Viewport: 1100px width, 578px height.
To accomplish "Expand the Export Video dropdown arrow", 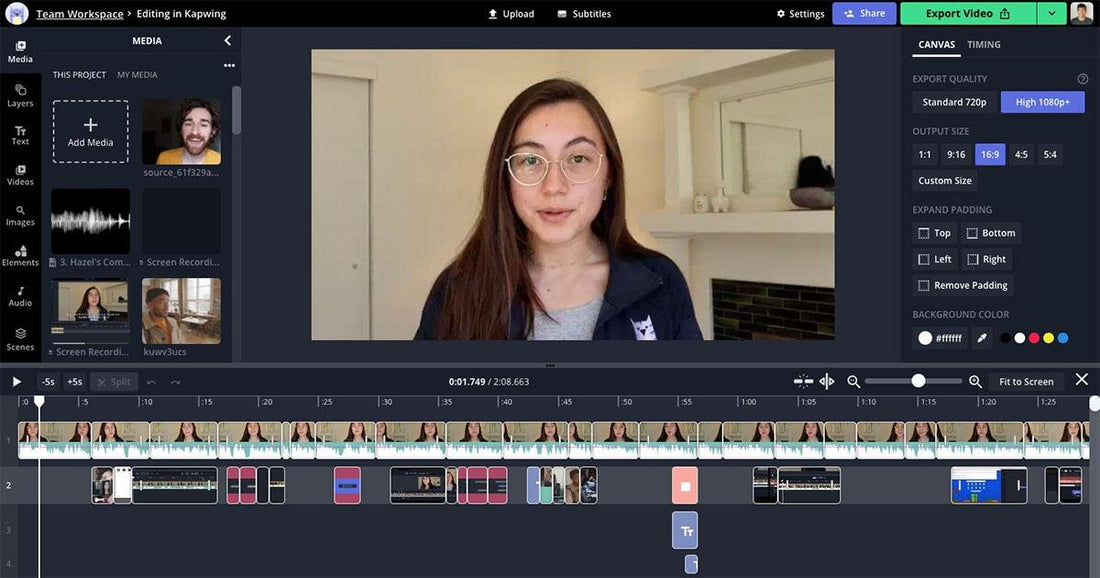I will pyautogui.click(x=1051, y=13).
